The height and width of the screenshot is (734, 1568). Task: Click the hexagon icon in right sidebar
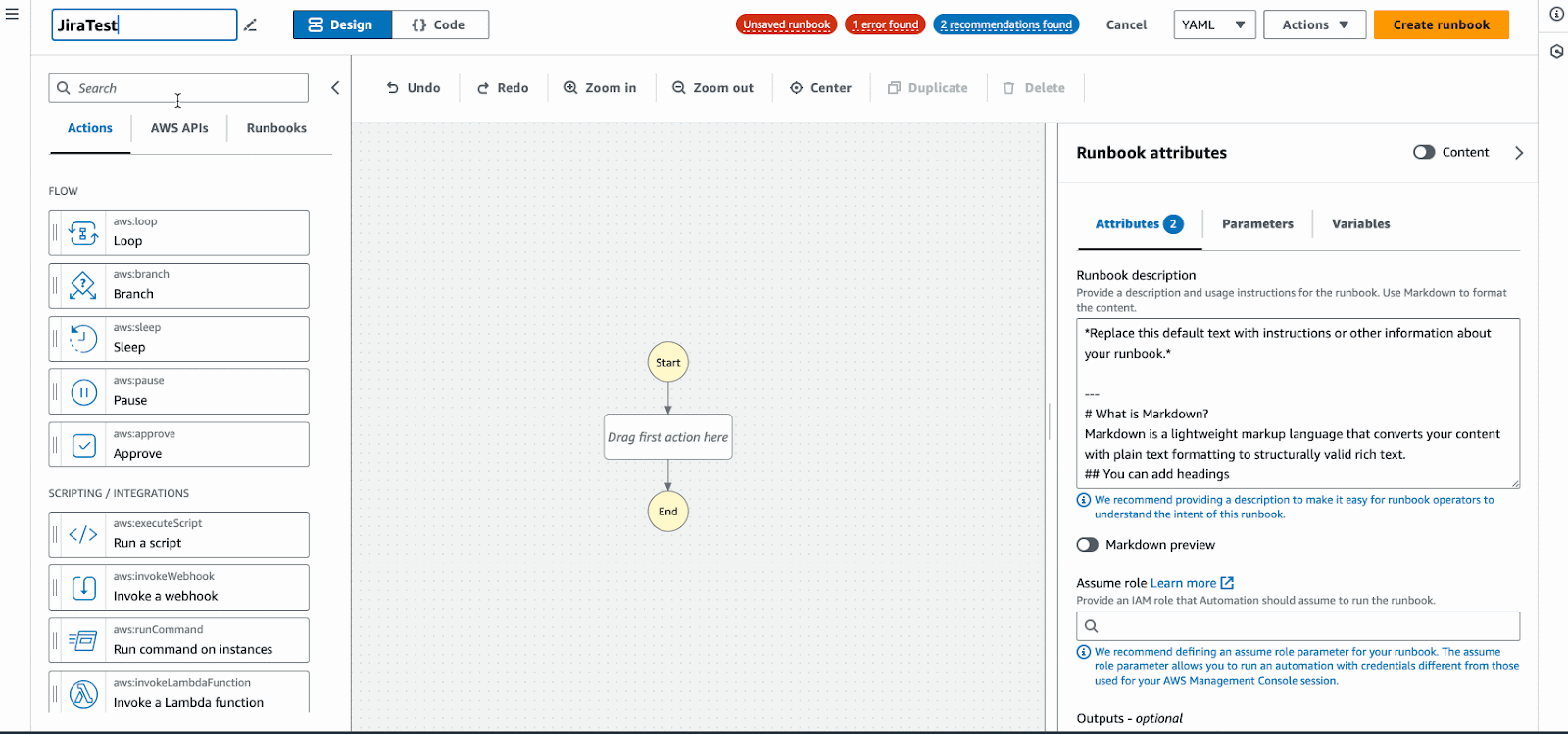[1556, 51]
